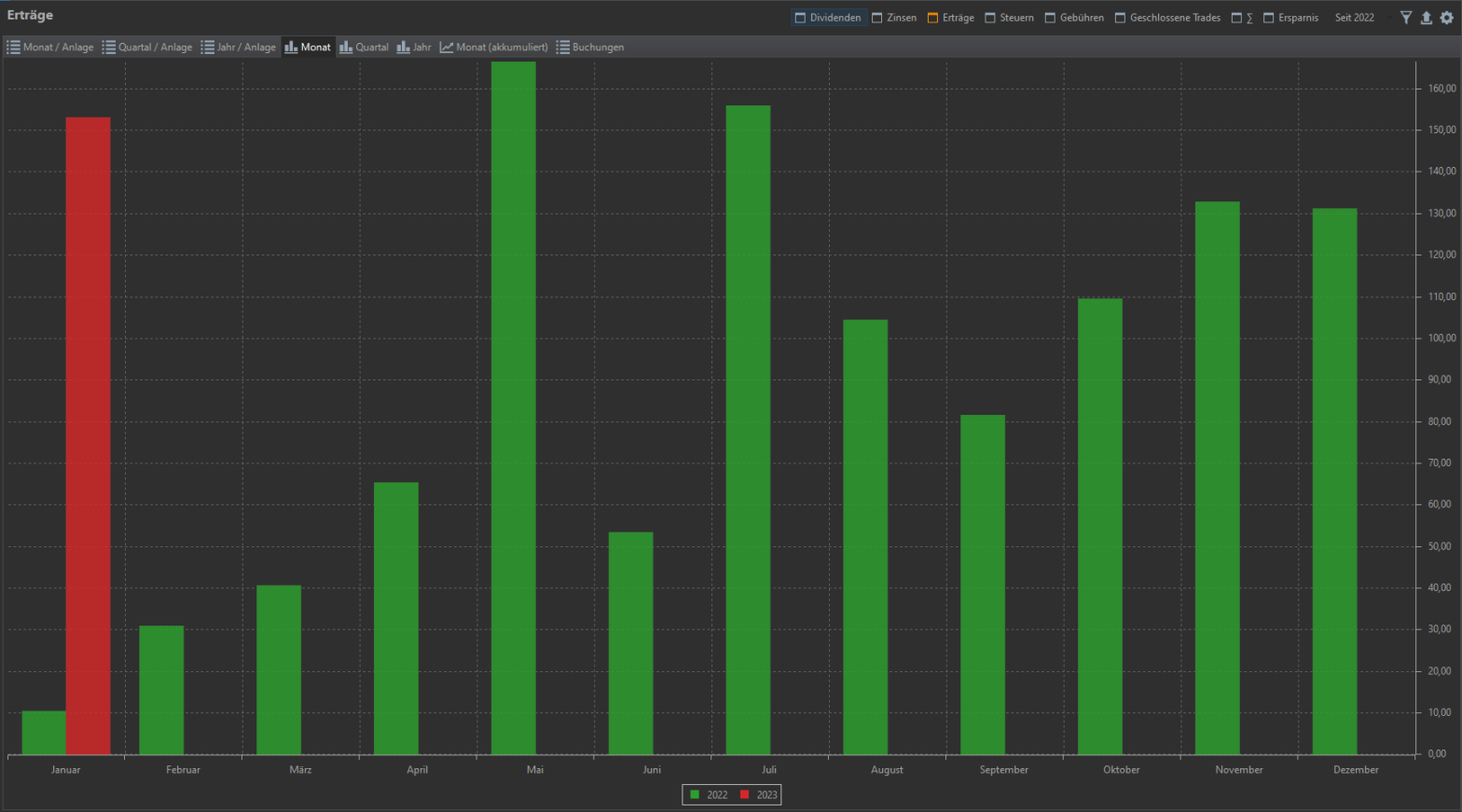Switch to the Monat / Anlage tab

pos(50,48)
